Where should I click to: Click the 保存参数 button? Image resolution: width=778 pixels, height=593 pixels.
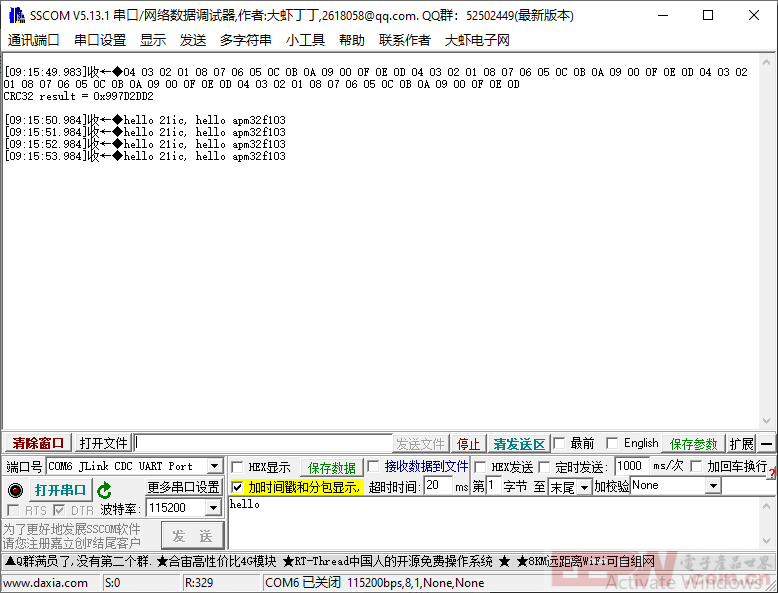pos(693,444)
